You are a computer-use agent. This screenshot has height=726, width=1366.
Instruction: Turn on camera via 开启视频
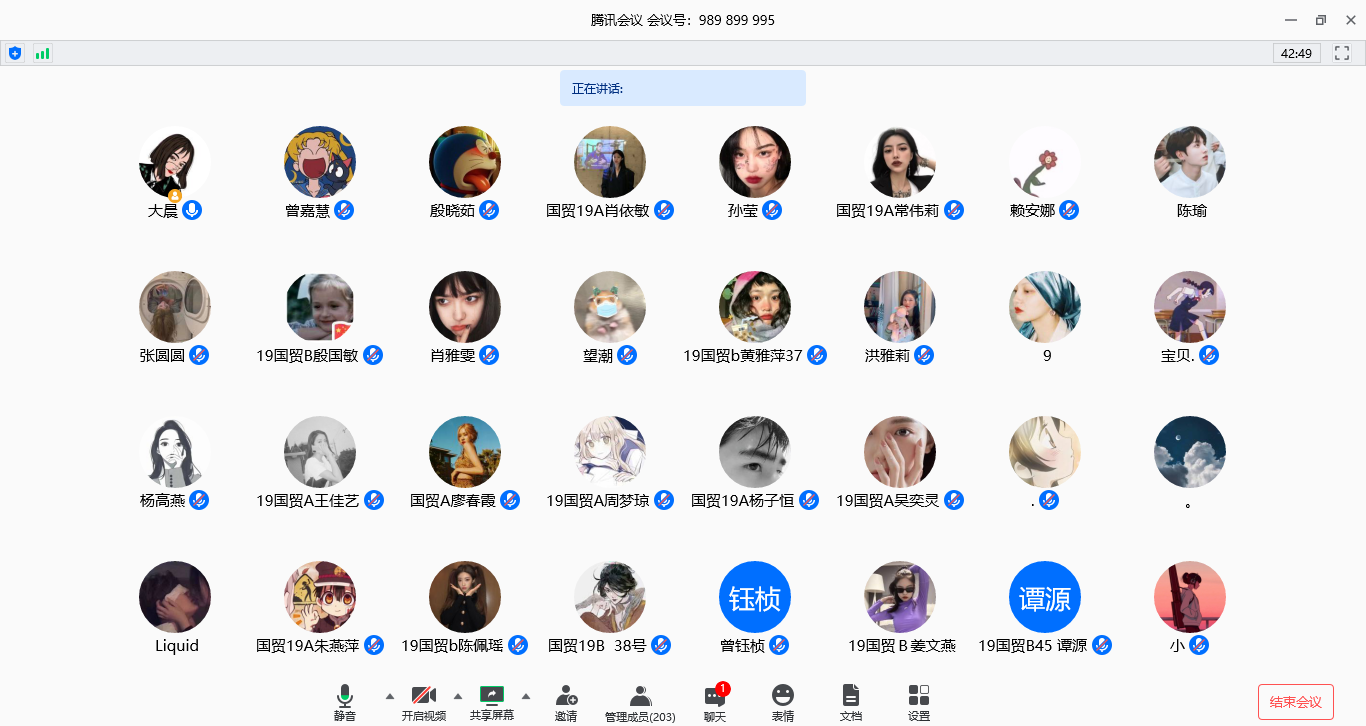[424, 702]
